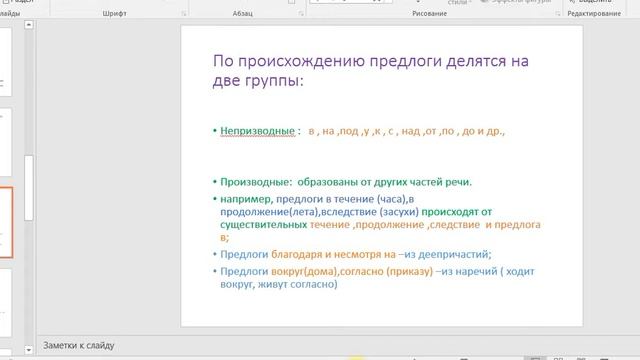Click the slide panel scrollbar thumb

click(x=29, y=188)
